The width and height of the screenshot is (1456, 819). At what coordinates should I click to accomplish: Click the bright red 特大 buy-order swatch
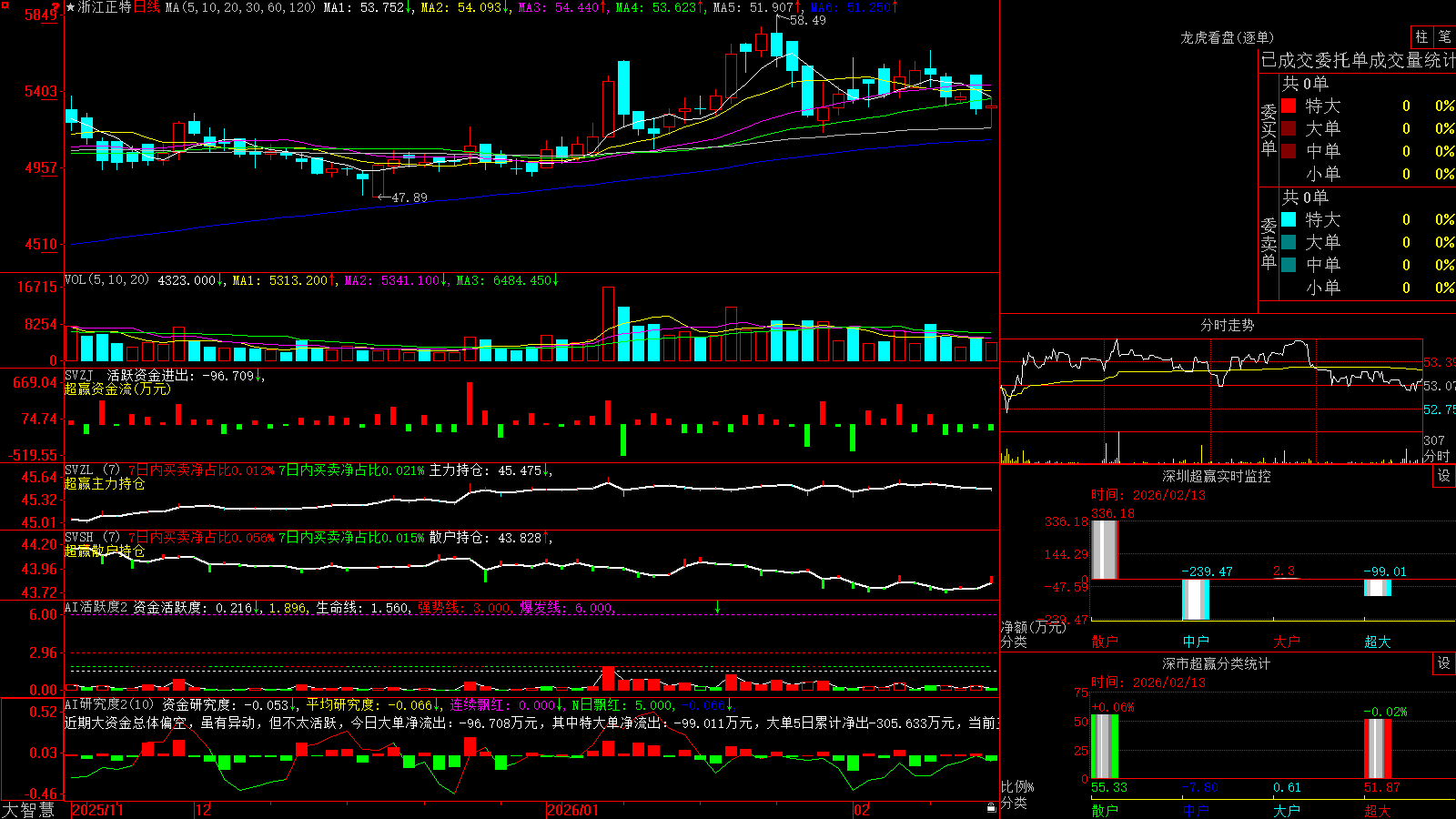click(x=1289, y=106)
